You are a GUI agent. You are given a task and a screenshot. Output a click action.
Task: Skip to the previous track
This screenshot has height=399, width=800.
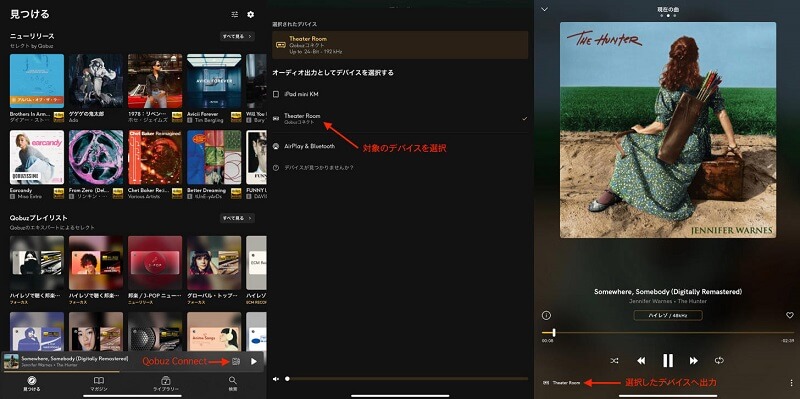(x=641, y=360)
